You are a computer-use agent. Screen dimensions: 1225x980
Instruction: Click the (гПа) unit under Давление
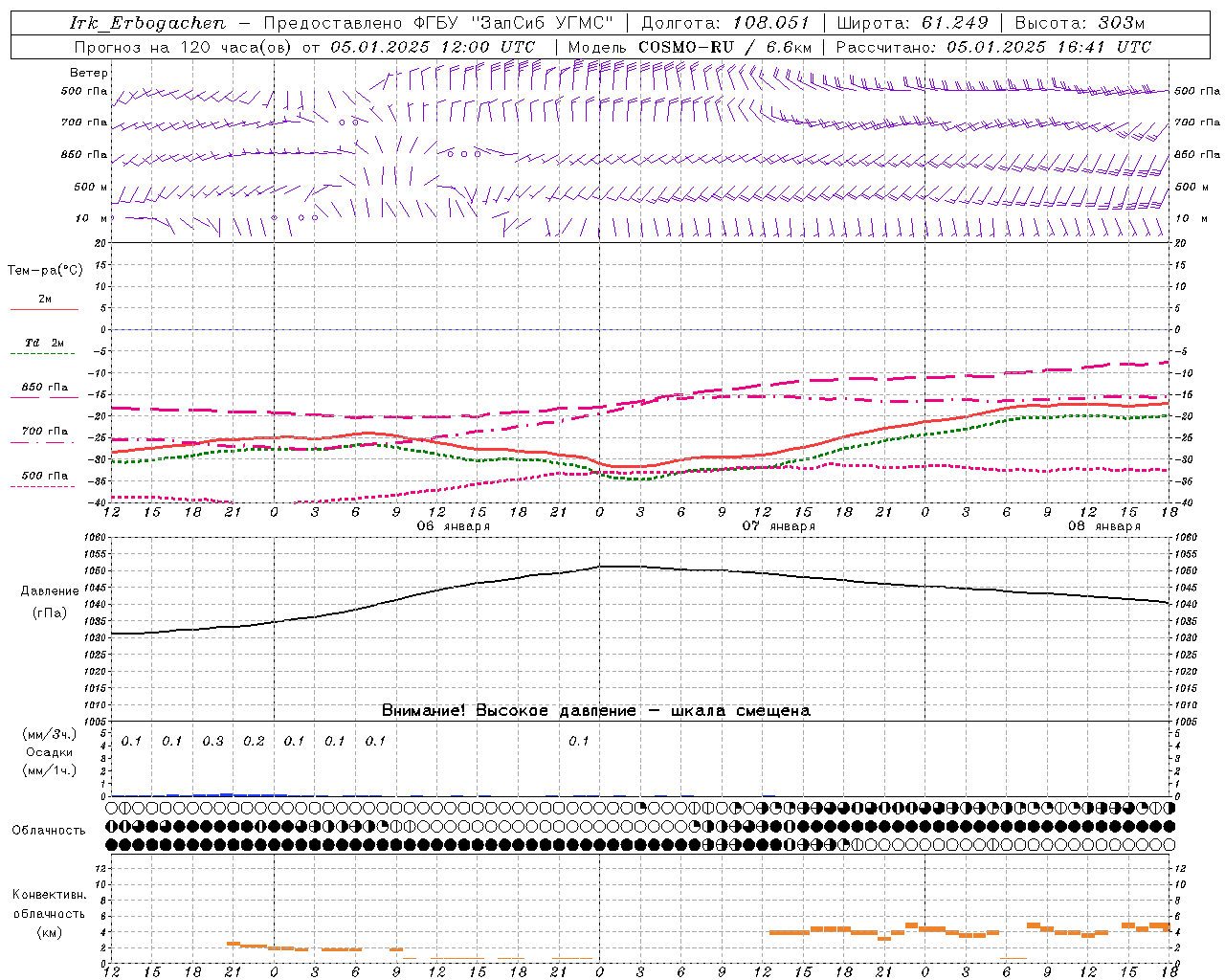[50, 612]
